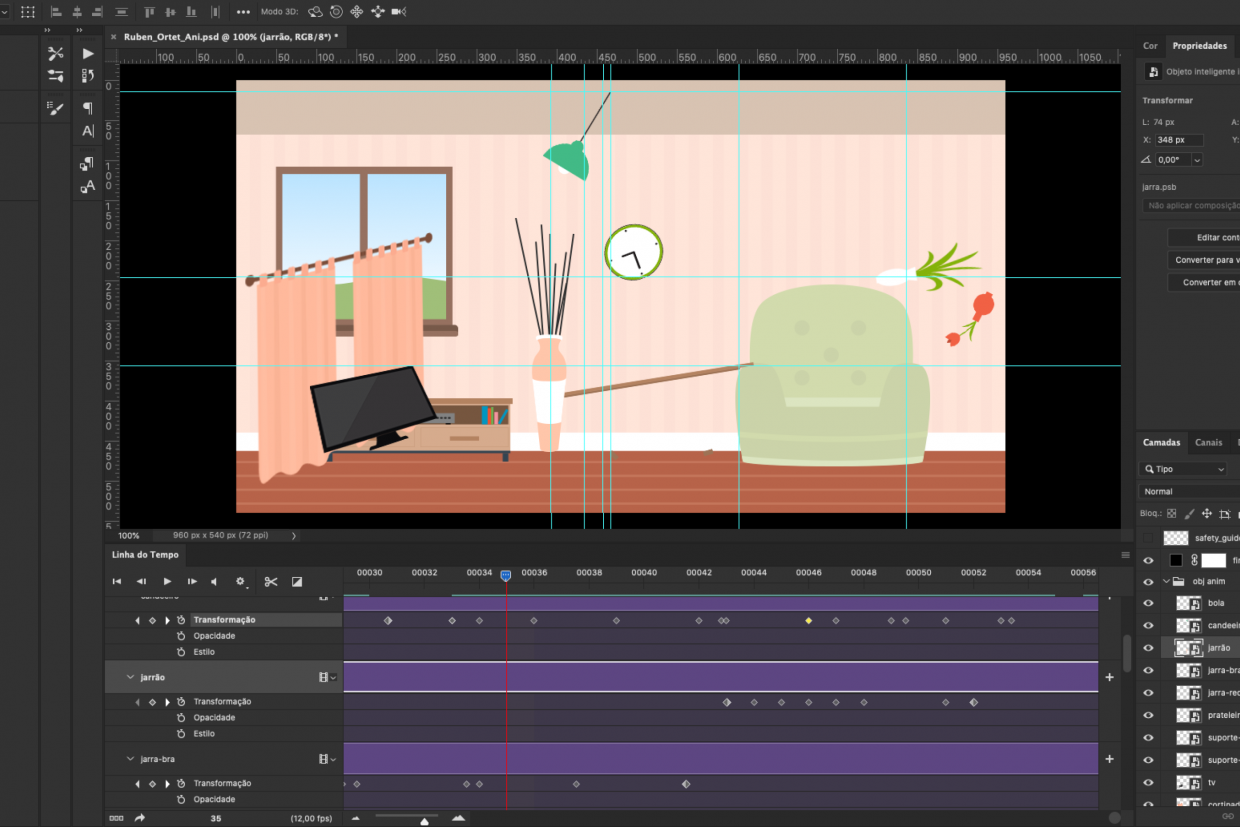Click the orbit 3D camera icon
The image size is (1240, 827).
point(315,12)
